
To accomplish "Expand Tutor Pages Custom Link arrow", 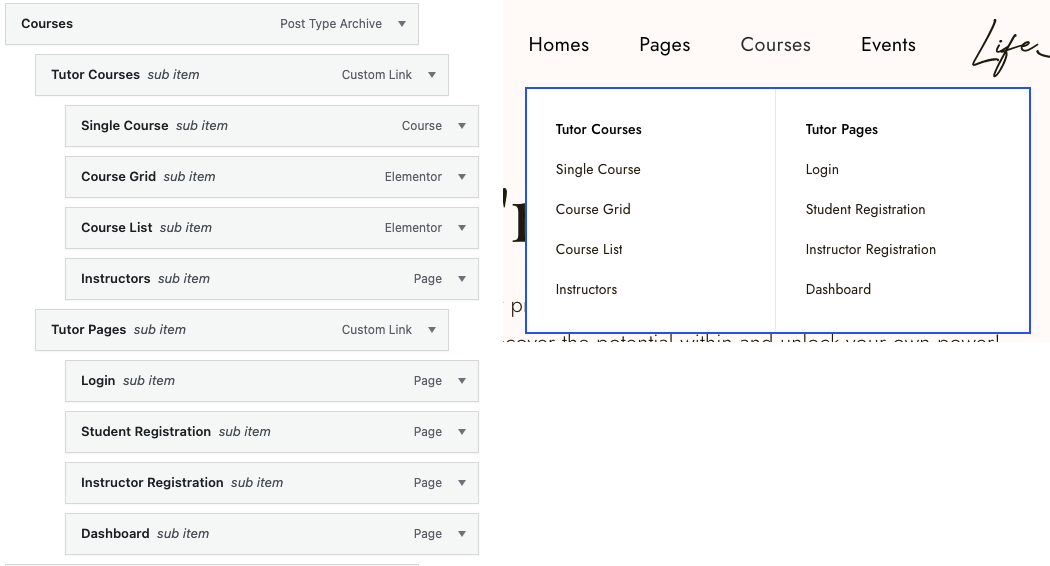I will tap(432, 330).
